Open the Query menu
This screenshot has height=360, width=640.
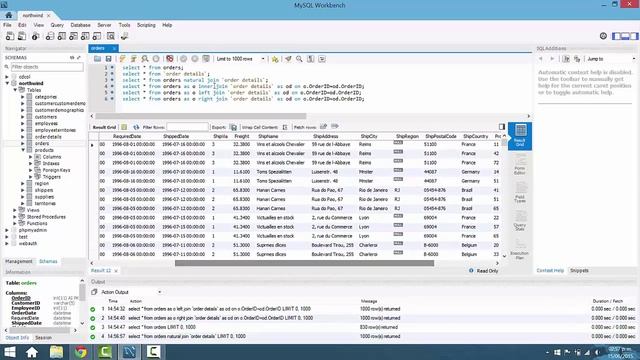(57, 25)
